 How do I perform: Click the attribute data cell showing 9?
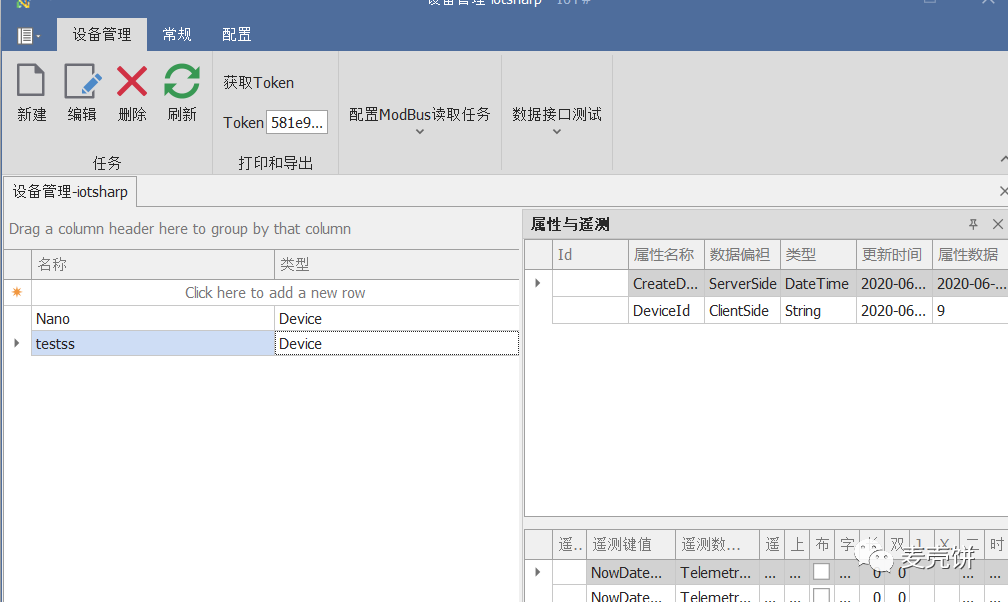click(x=970, y=311)
